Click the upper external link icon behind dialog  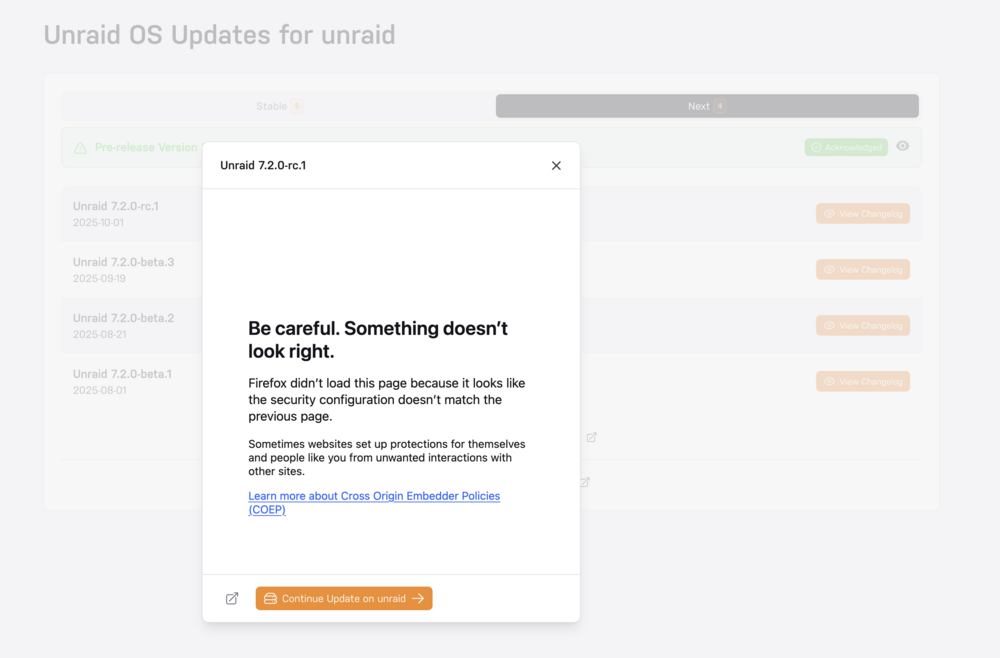[591, 437]
